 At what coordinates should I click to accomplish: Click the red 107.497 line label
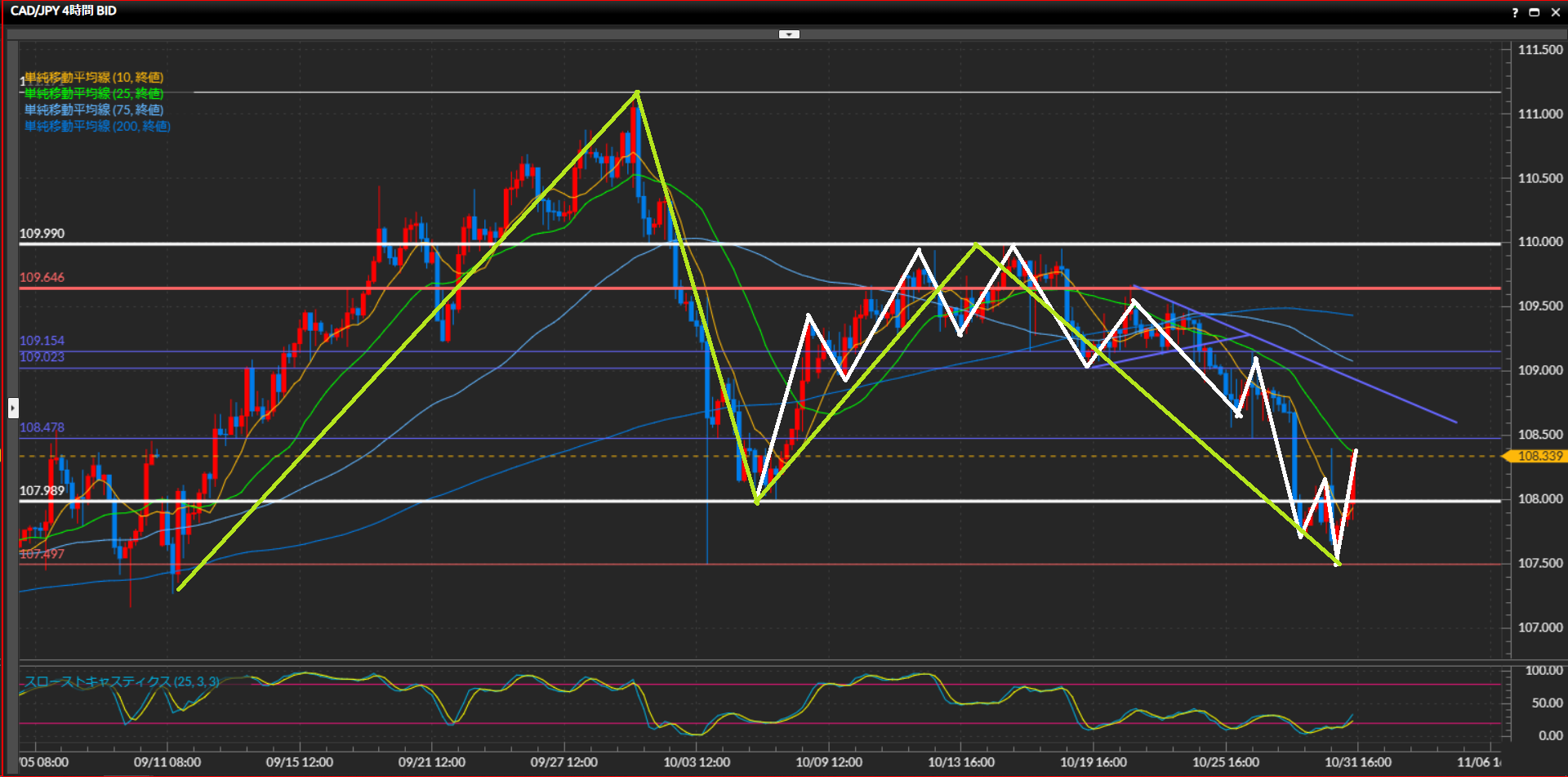click(42, 554)
